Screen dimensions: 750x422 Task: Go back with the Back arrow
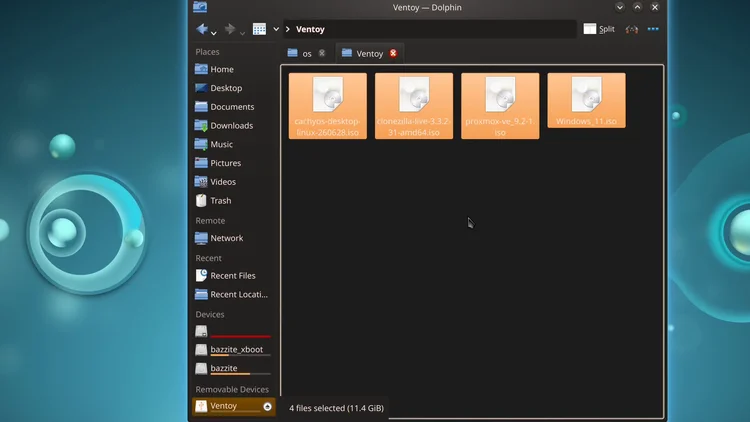pos(202,29)
